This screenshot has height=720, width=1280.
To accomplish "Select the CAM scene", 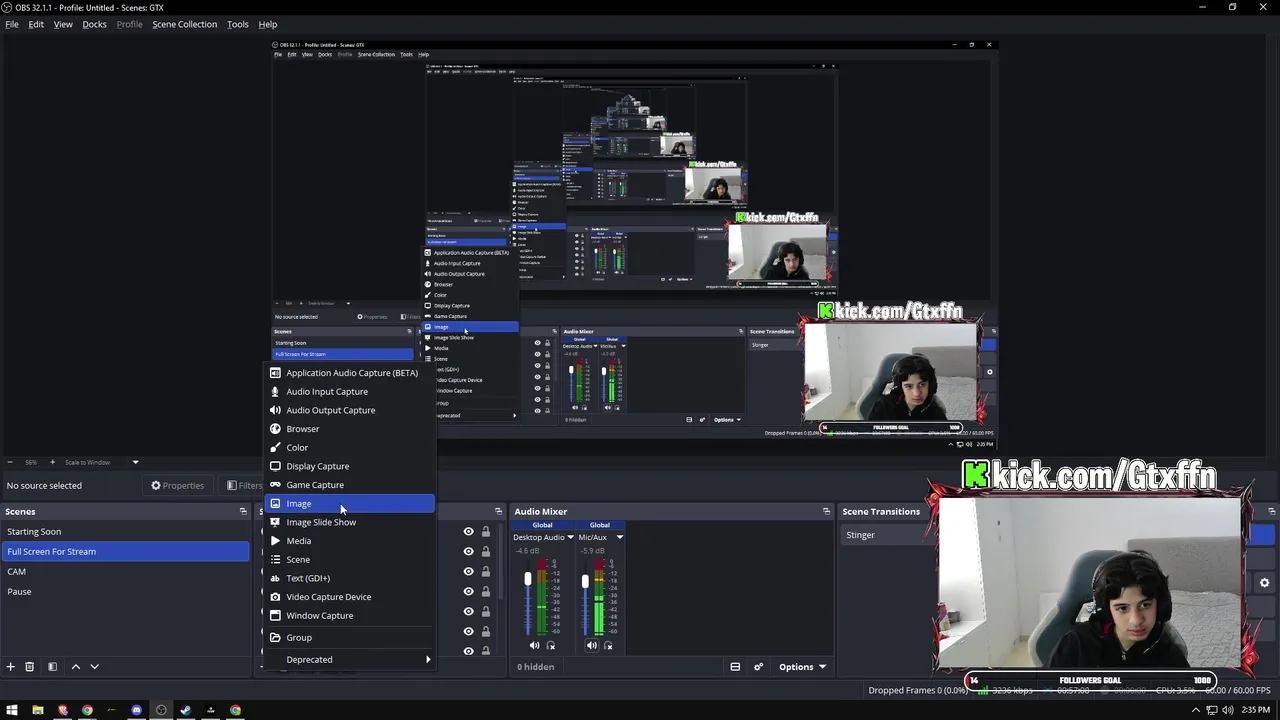I will point(125,572).
